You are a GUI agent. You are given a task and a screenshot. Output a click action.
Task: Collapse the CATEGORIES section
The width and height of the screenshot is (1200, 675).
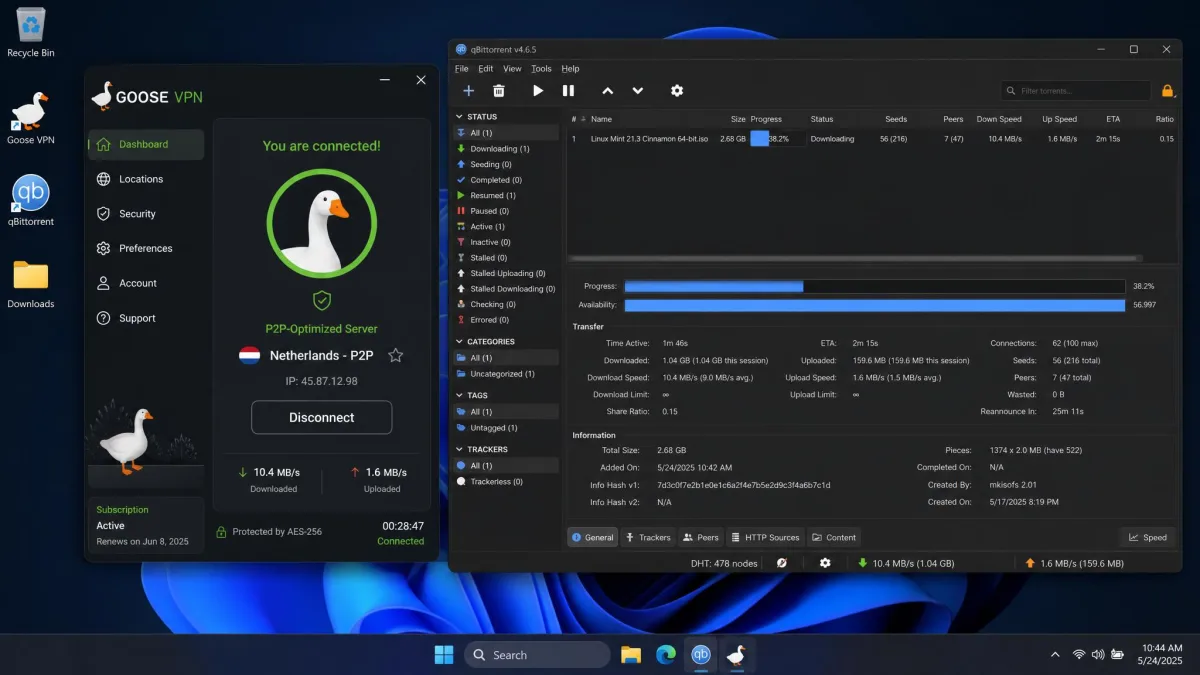(x=460, y=342)
